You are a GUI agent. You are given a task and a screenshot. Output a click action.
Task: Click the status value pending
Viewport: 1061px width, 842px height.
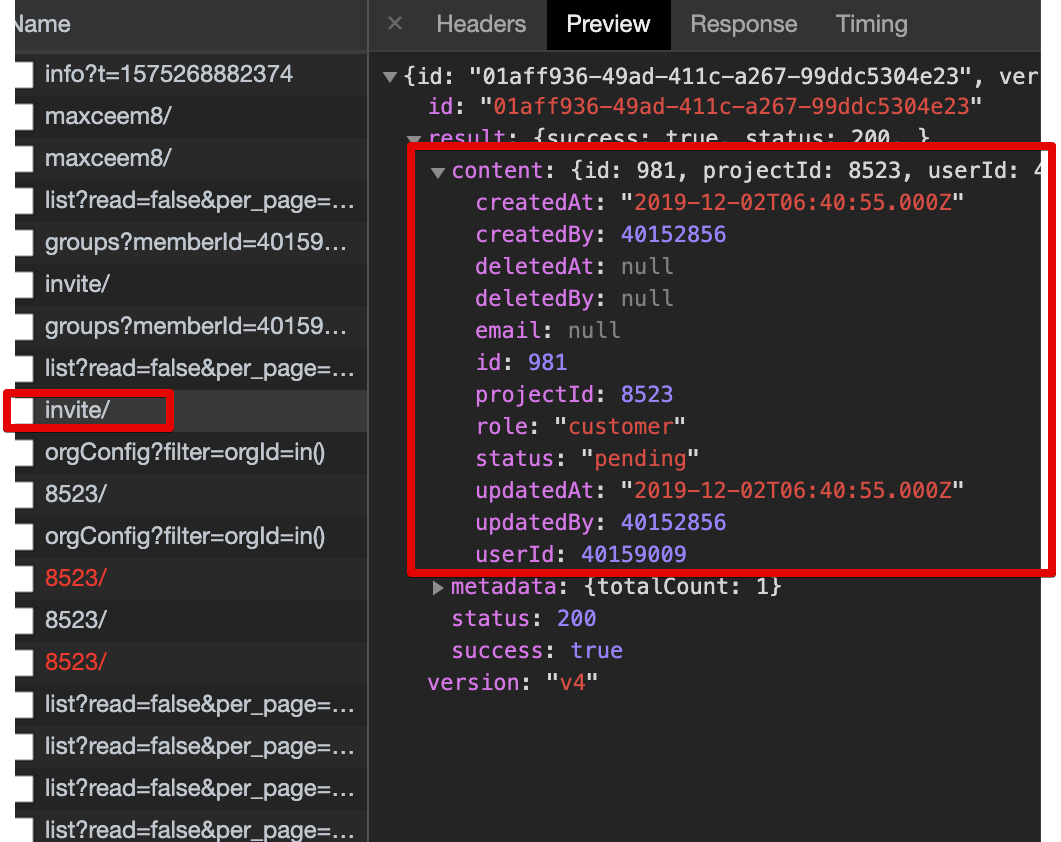coord(639,458)
